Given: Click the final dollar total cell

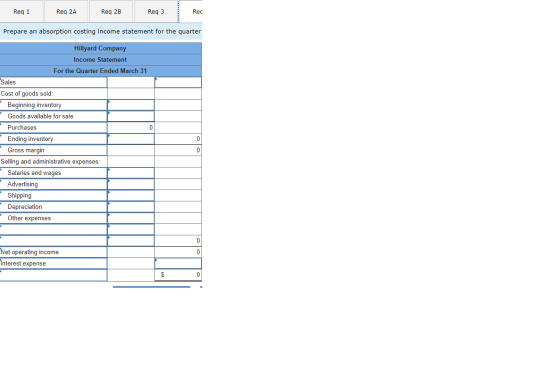Looking at the screenshot, I should point(178,275).
